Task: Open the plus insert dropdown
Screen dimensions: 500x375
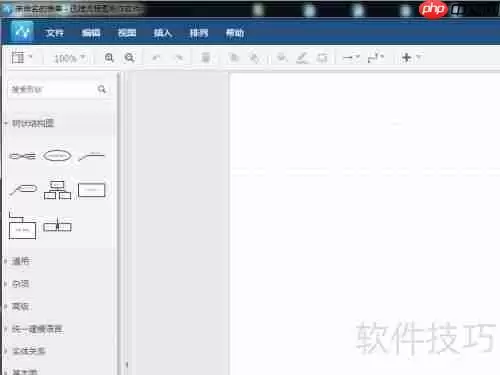Action: (412, 58)
